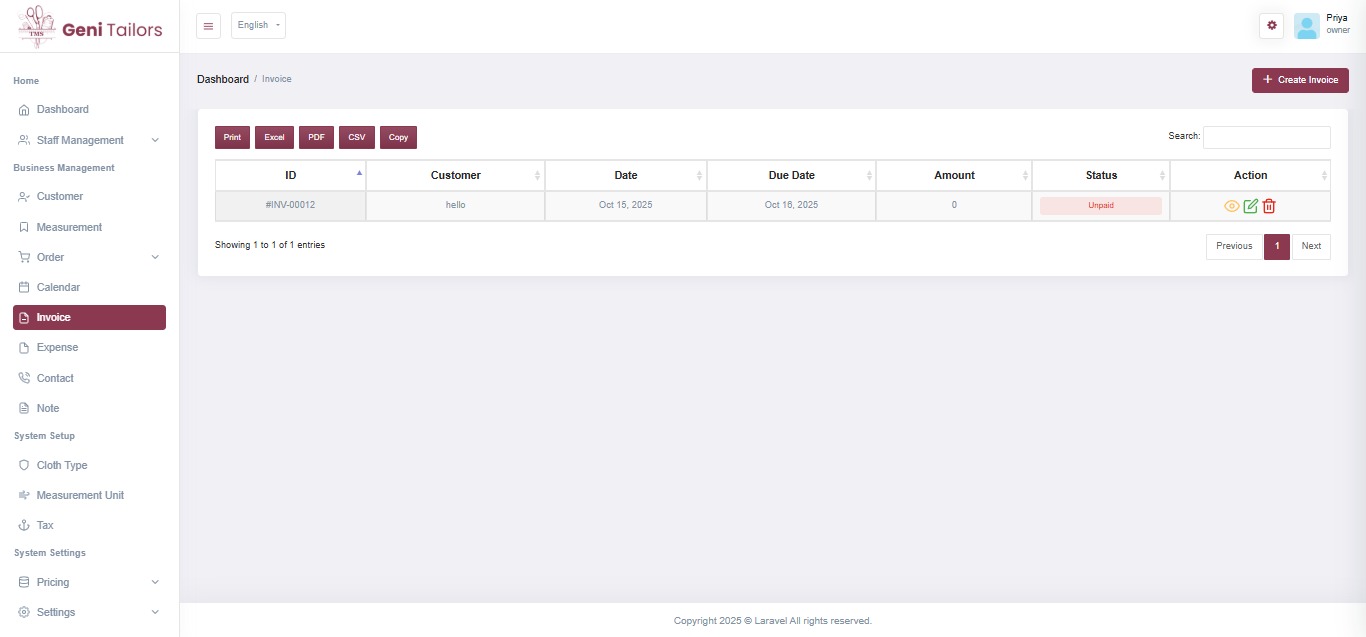Open the English language dropdown

click(258, 26)
